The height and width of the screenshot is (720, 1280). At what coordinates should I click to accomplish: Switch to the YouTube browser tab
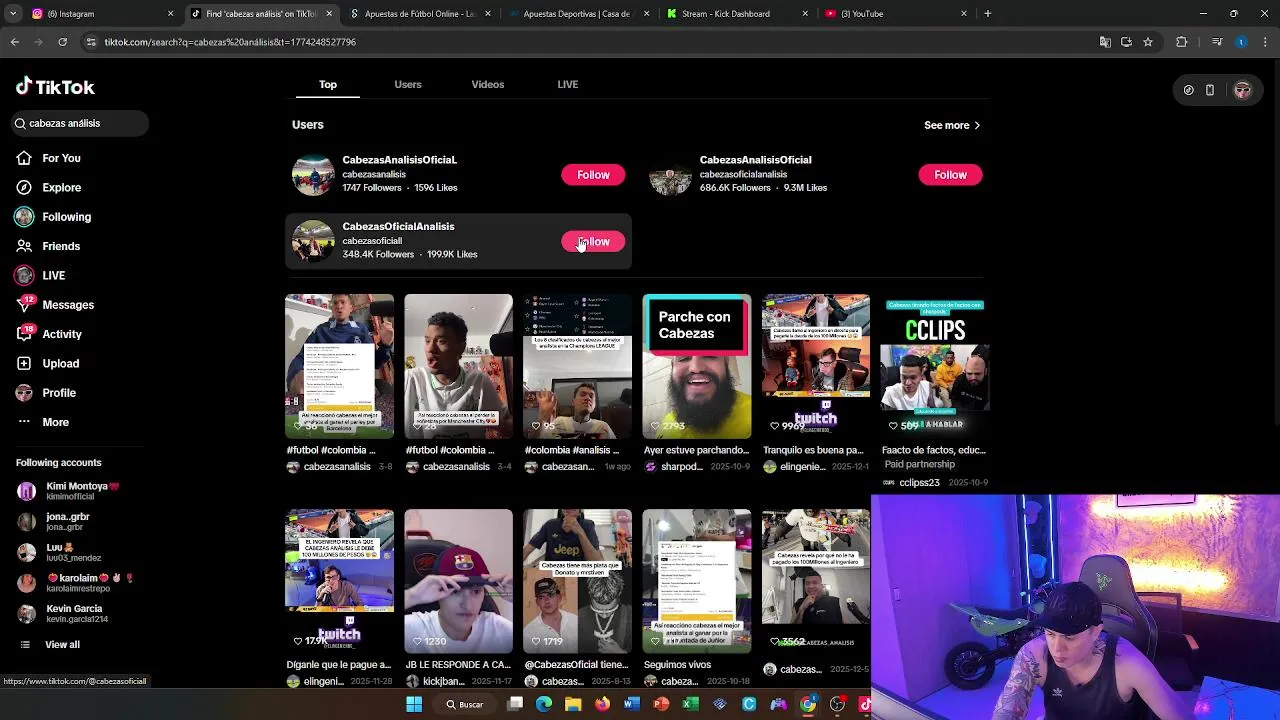click(895, 14)
